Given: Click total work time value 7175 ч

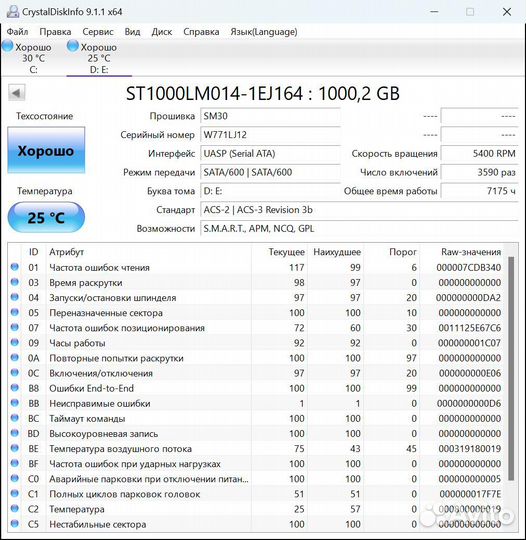Looking at the screenshot, I should tap(479, 191).
